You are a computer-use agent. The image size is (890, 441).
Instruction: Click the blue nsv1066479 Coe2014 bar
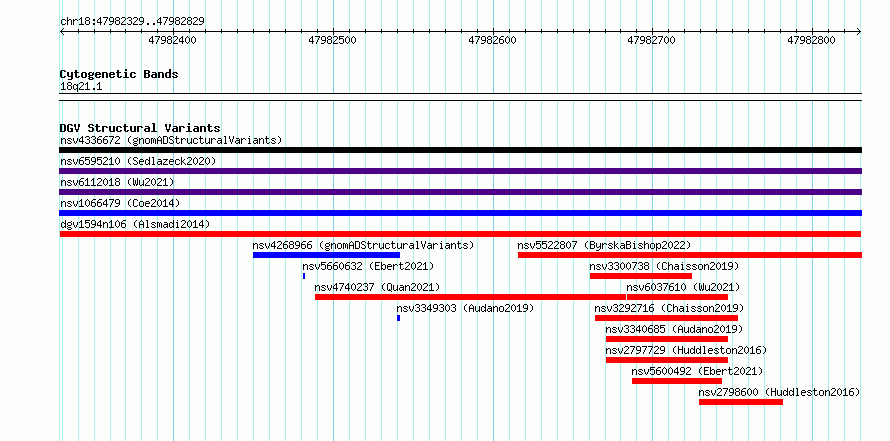point(460,213)
